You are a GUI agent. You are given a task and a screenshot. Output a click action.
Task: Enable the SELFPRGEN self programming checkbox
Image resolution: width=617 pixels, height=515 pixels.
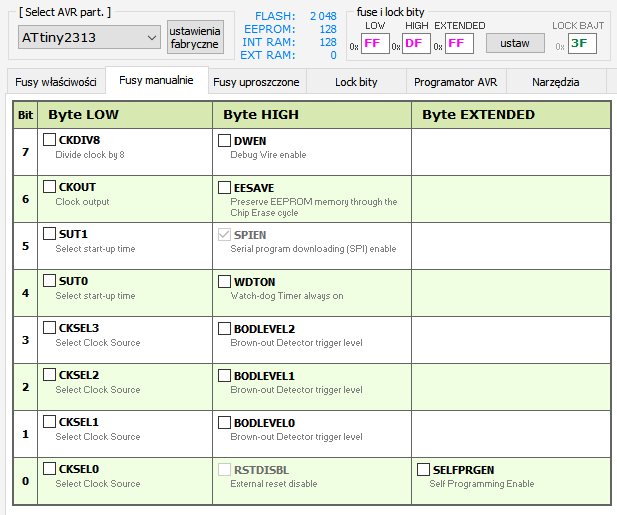423,469
